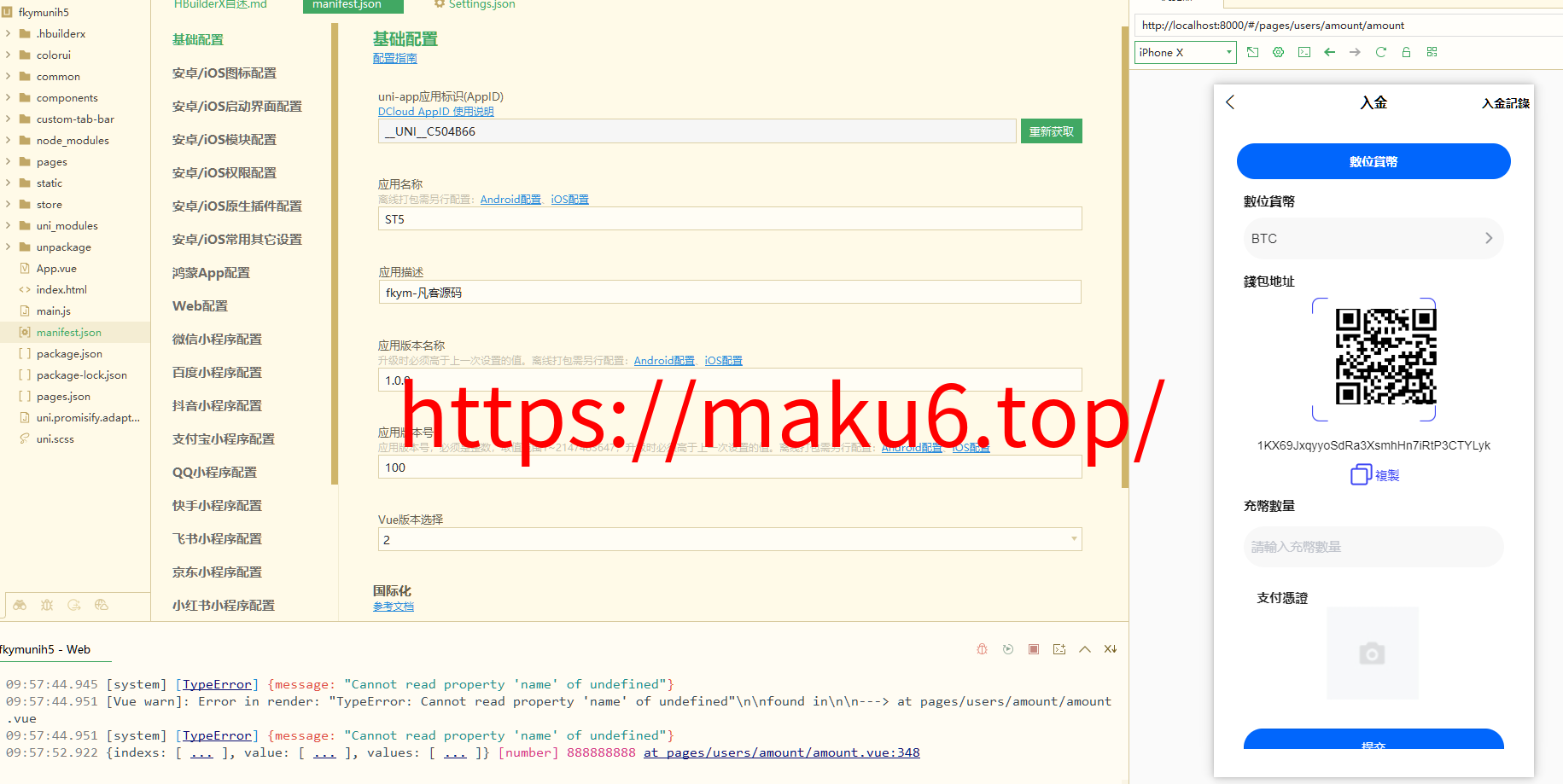Clear console output with the X-arrow icon
Viewport: 1563px width, 784px height.
coord(1111,649)
